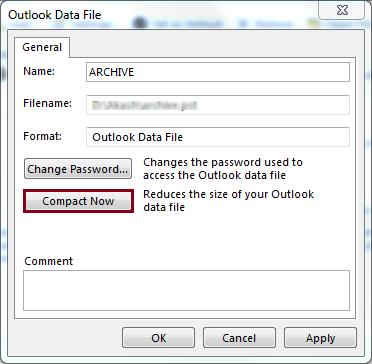Click the blurred Filename path field
This screenshot has height=364, width=372.
tap(218, 105)
